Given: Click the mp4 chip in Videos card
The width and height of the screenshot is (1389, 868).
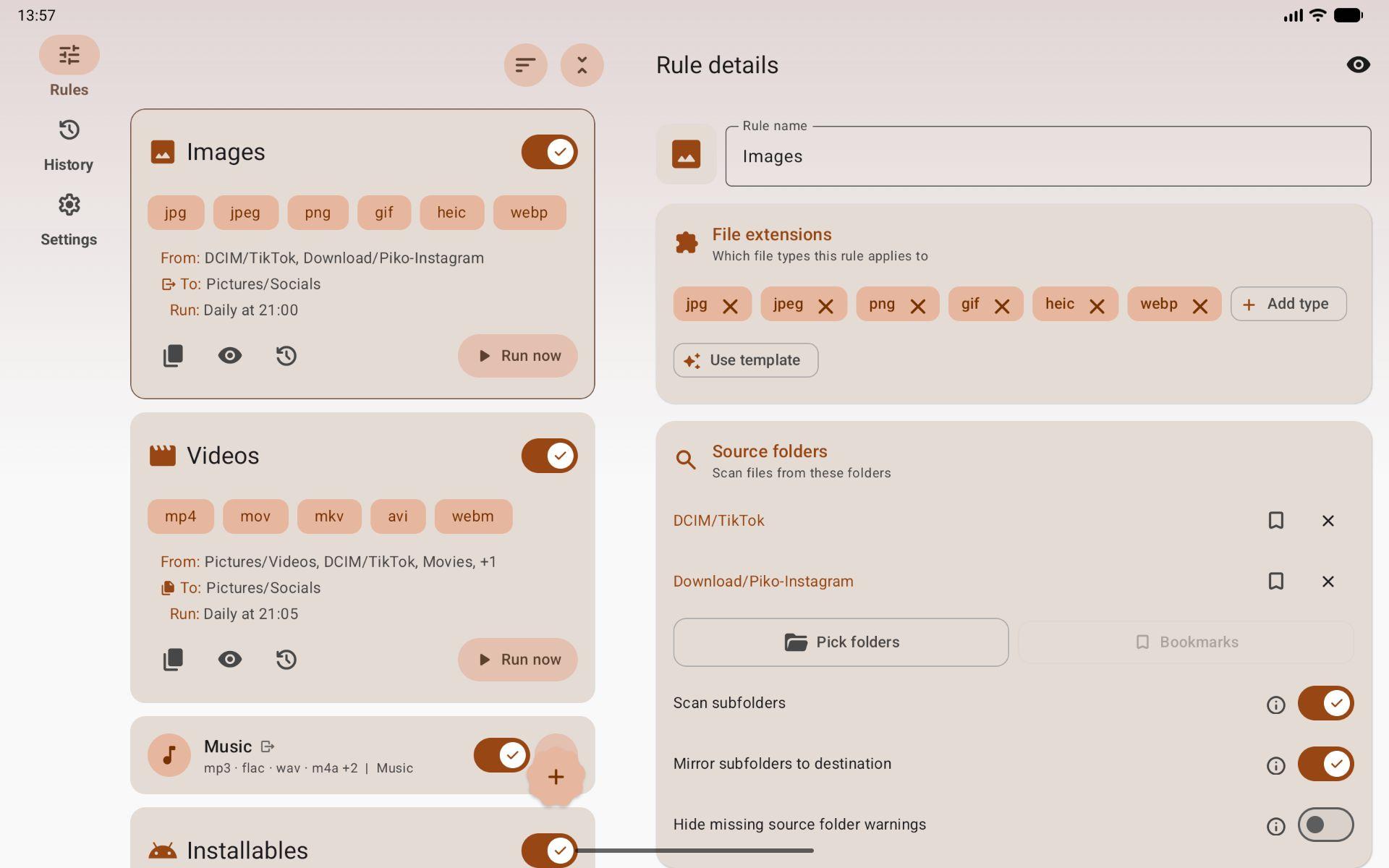Looking at the screenshot, I should pyautogui.click(x=181, y=516).
